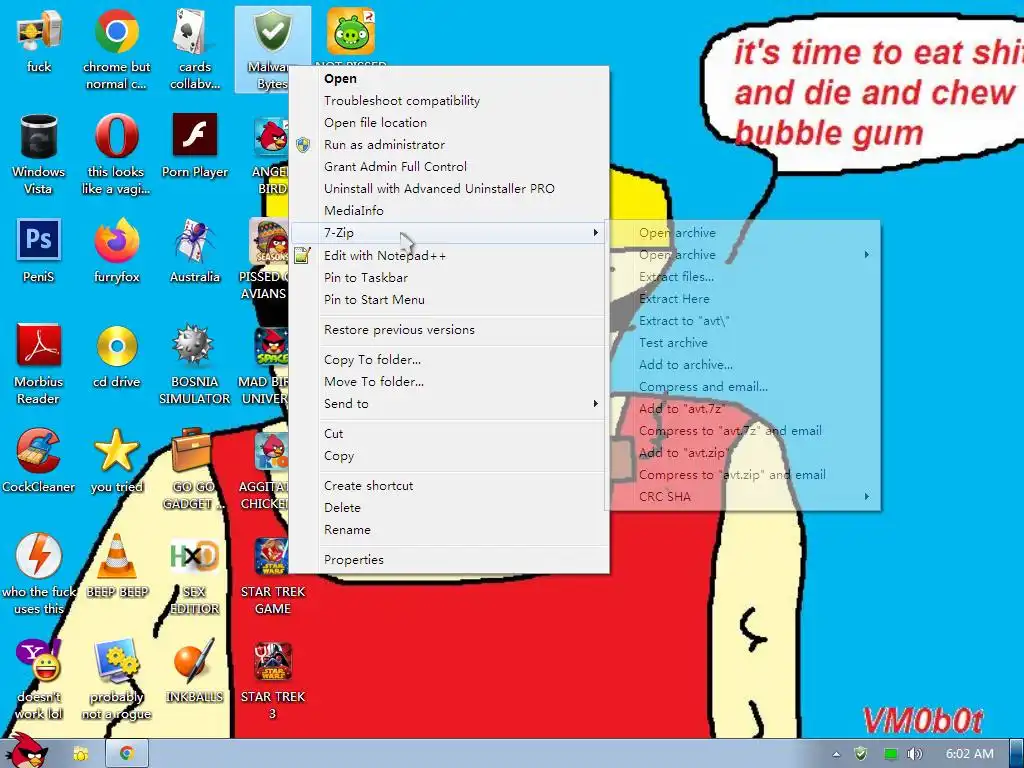Click the volume speaker tray icon

(915, 754)
